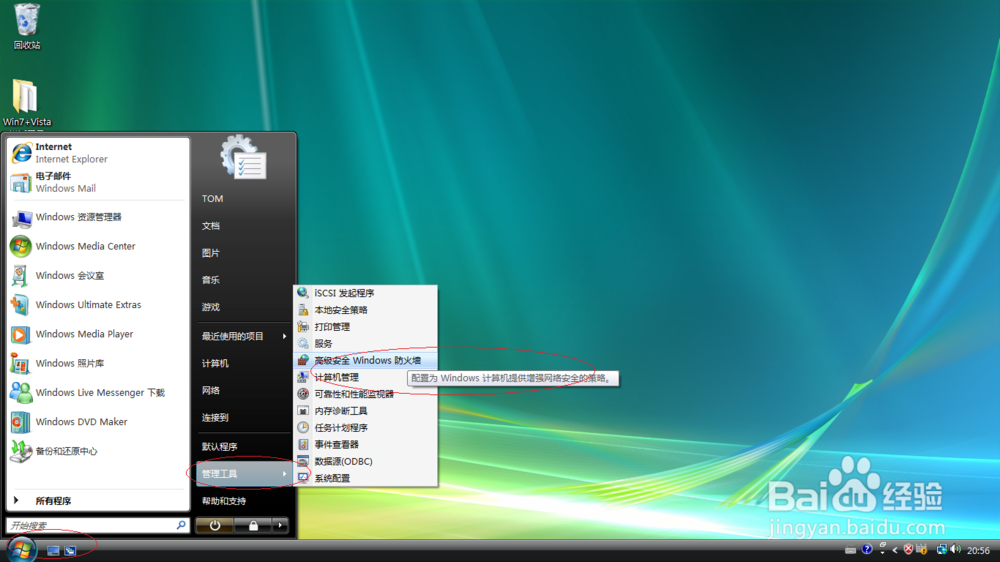Open 帮助和支持
This screenshot has width=1000, height=562.
click(x=244, y=501)
